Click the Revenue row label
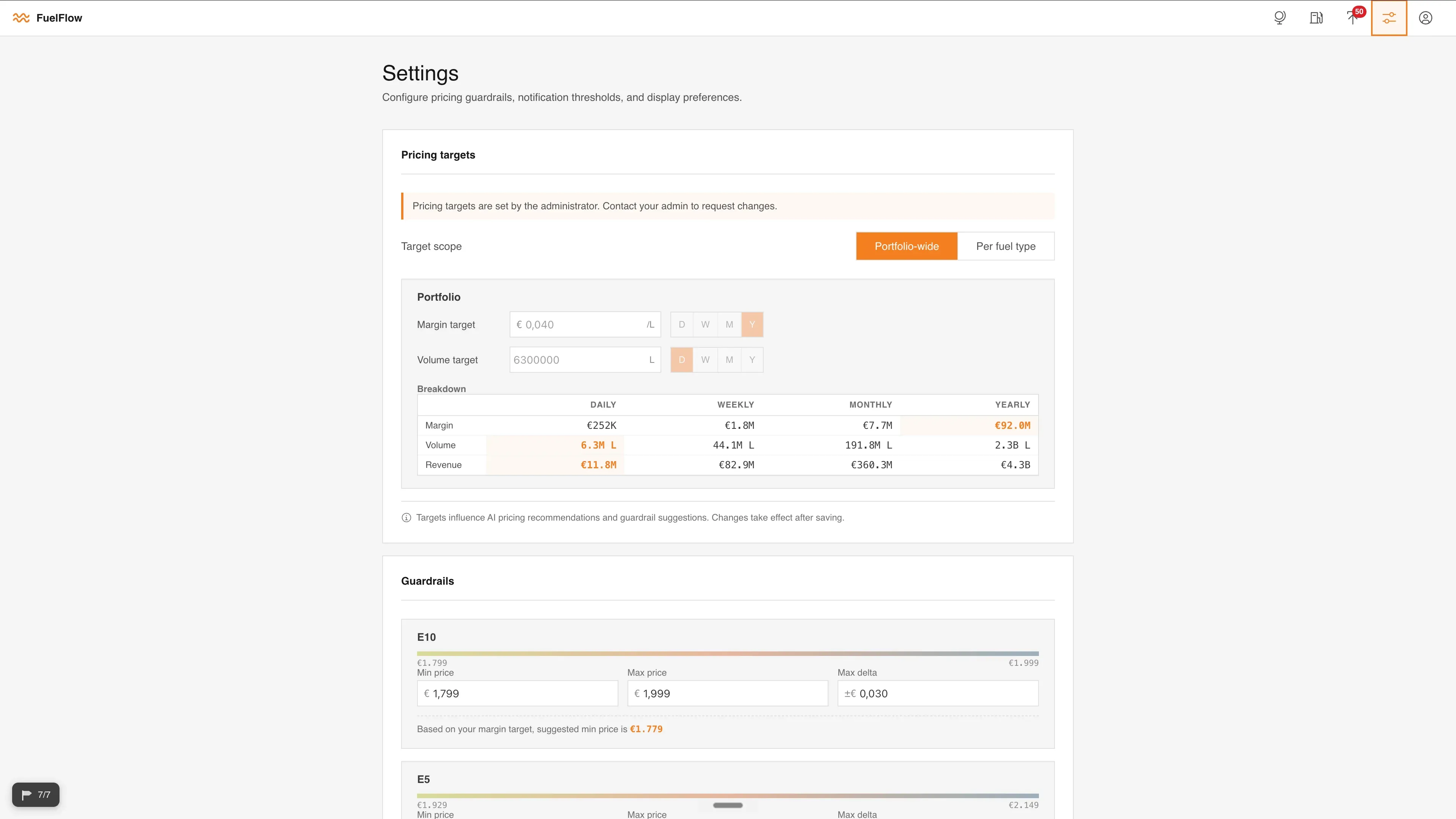 click(x=443, y=465)
